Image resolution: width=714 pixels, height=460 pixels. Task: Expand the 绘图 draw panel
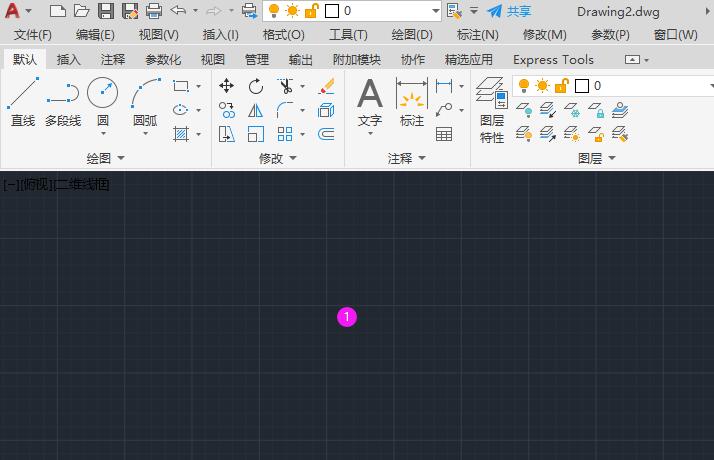(x=105, y=158)
